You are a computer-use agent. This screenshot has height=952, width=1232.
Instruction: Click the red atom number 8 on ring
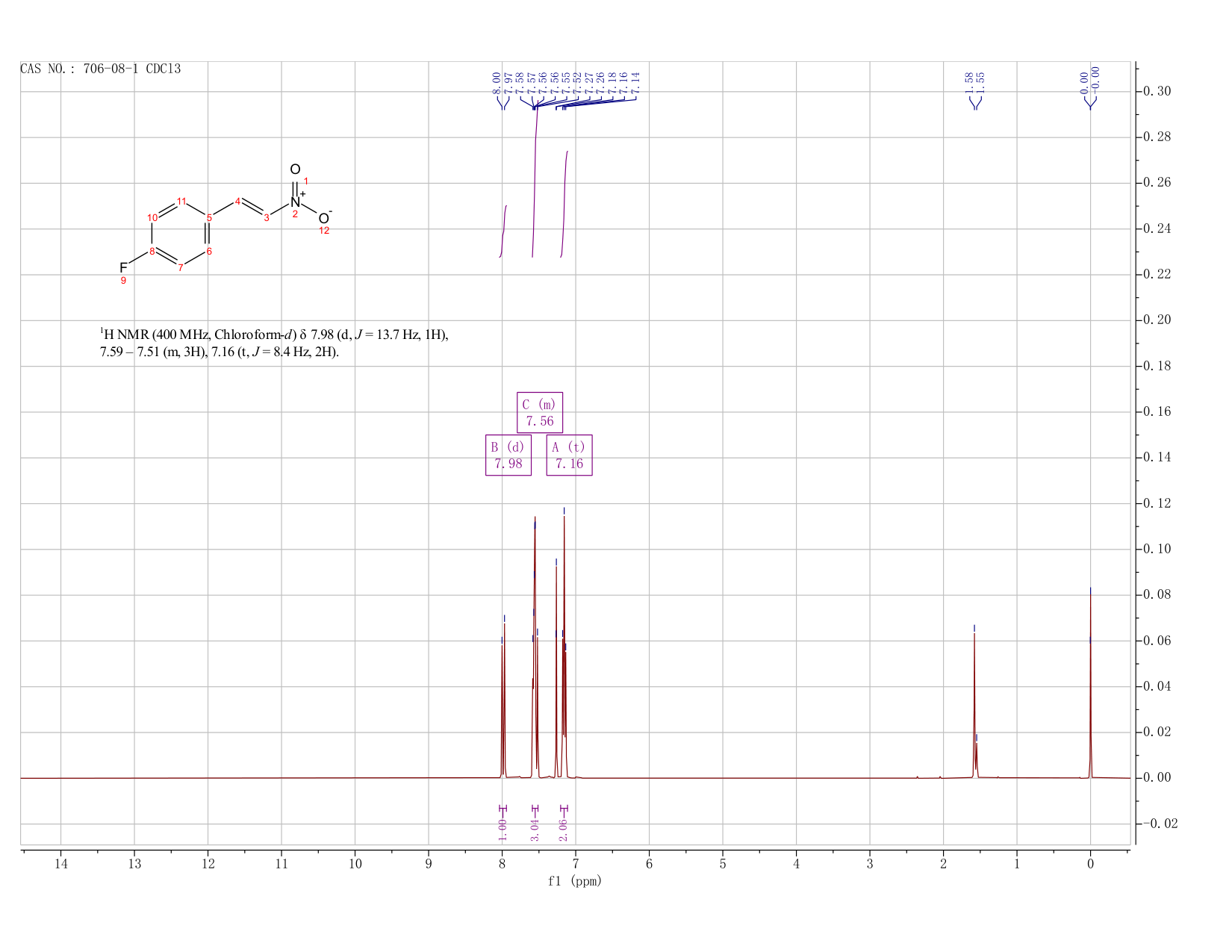tap(152, 251)
